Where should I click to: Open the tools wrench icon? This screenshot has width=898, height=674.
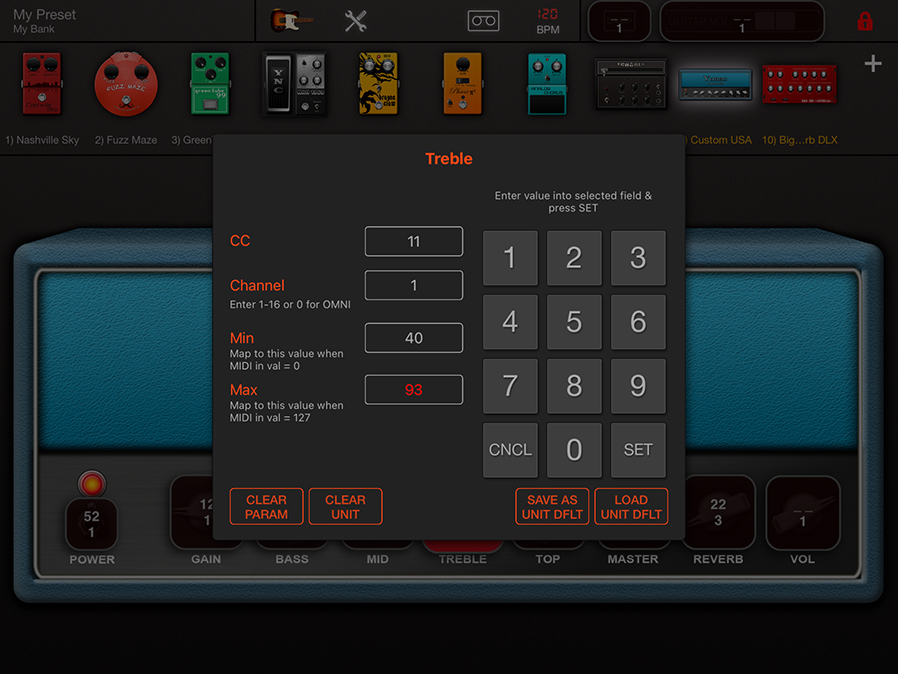tap(355, 20)
